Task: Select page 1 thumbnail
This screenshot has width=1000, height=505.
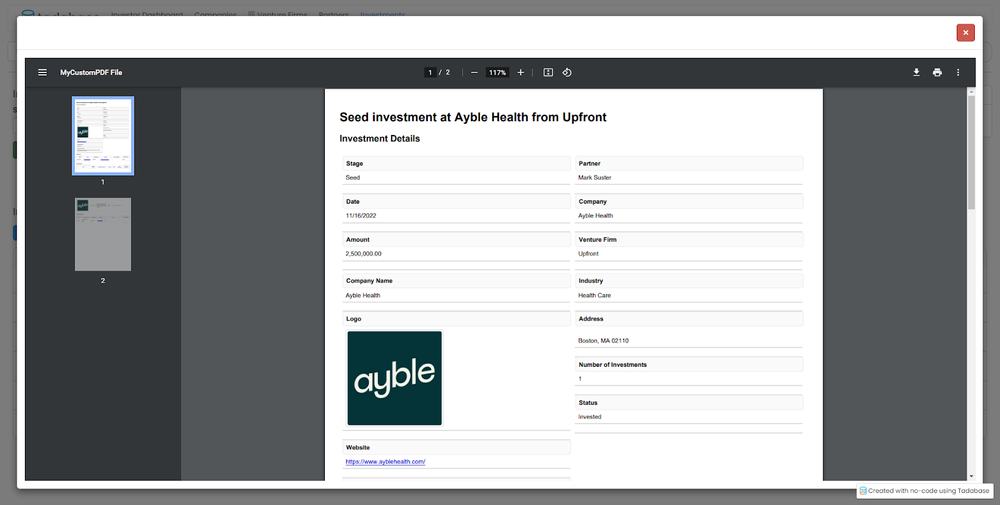Action: click(x=103, y=136)
